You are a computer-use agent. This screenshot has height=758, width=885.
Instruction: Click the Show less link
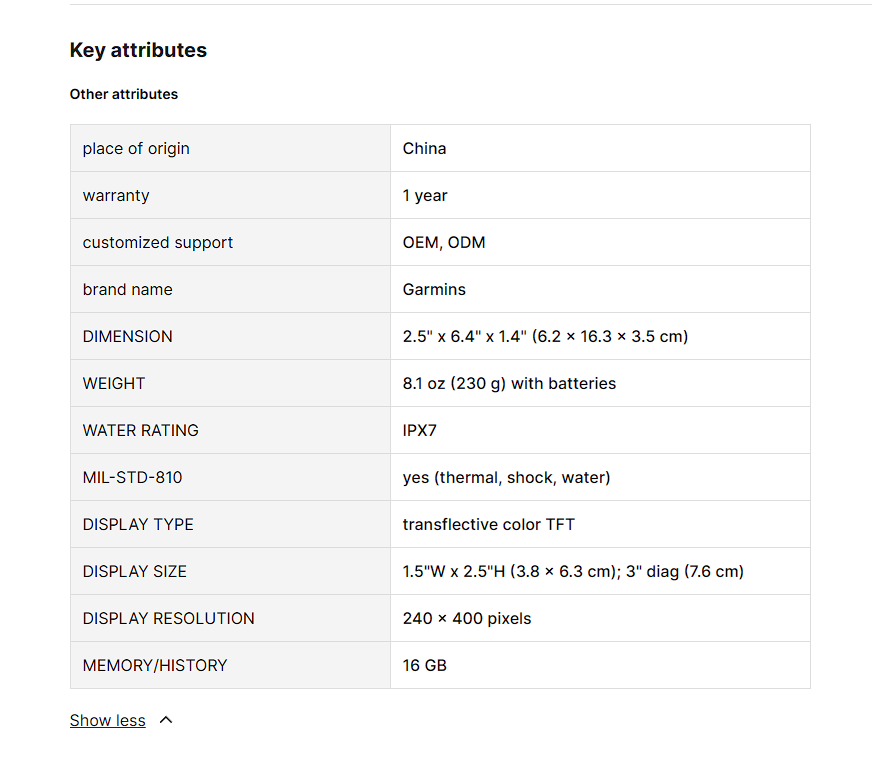[107, 720]
